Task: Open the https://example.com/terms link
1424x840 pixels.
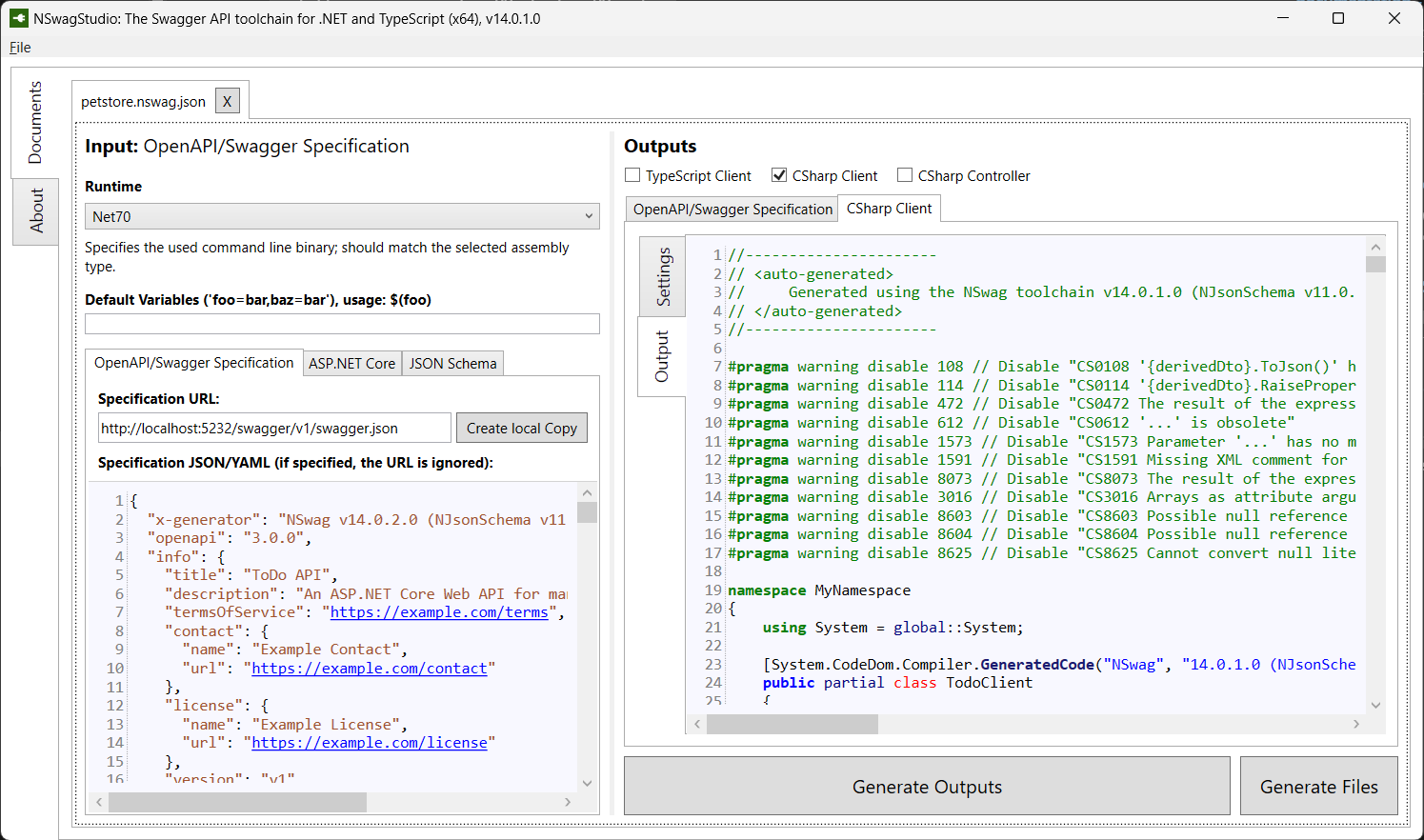Action: (x=439, y=612)
